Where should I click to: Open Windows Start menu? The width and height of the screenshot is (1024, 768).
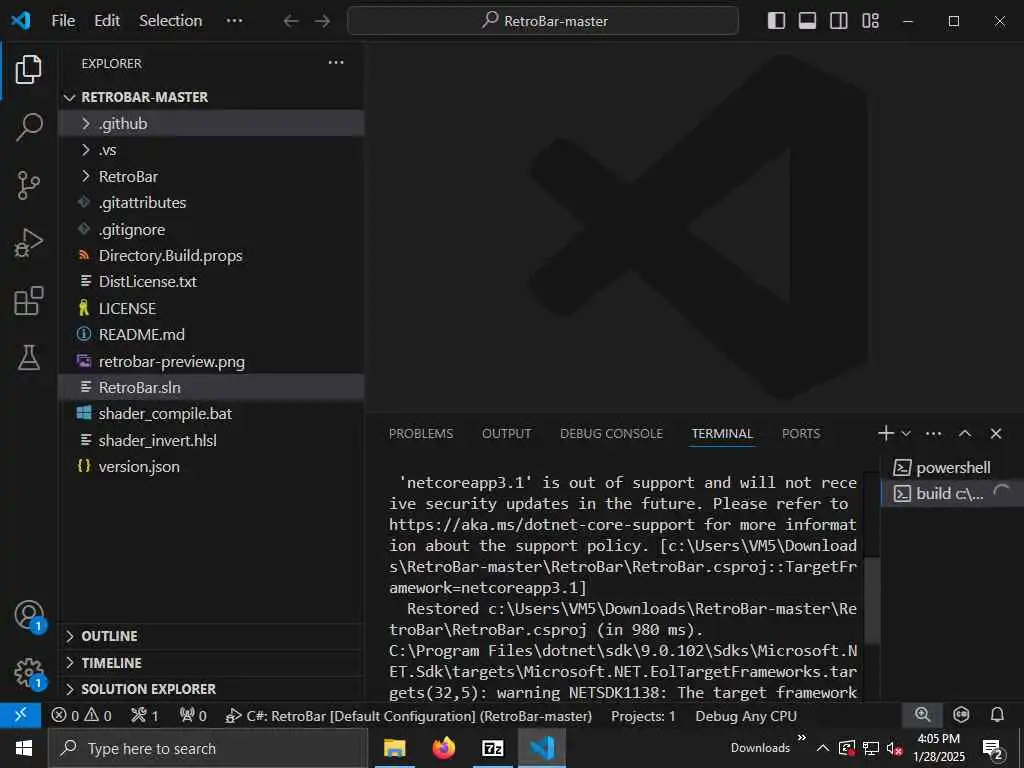(x=24, y=748)
